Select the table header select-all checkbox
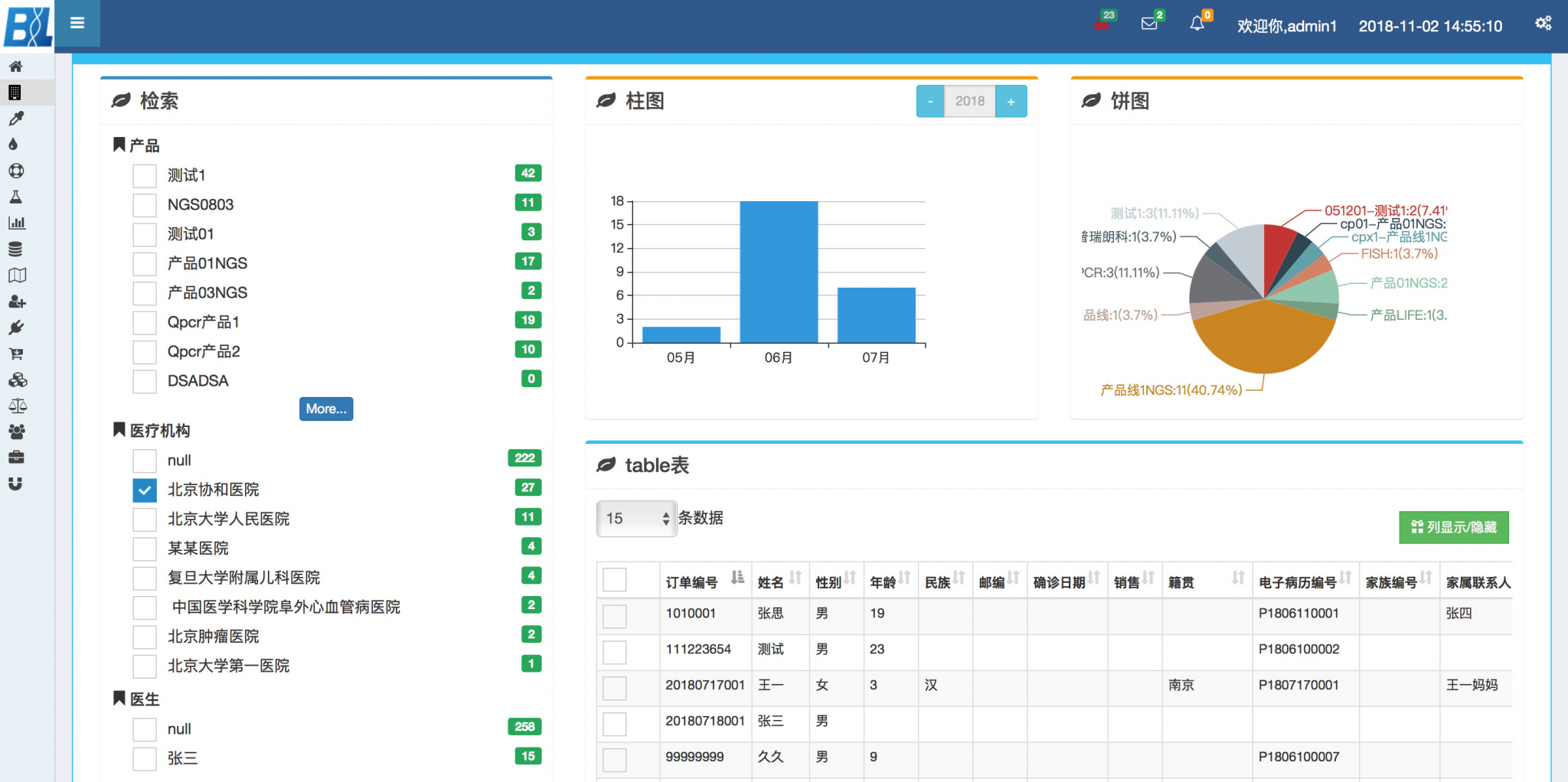The image size is (1568, 782). (x=614, y=580)
